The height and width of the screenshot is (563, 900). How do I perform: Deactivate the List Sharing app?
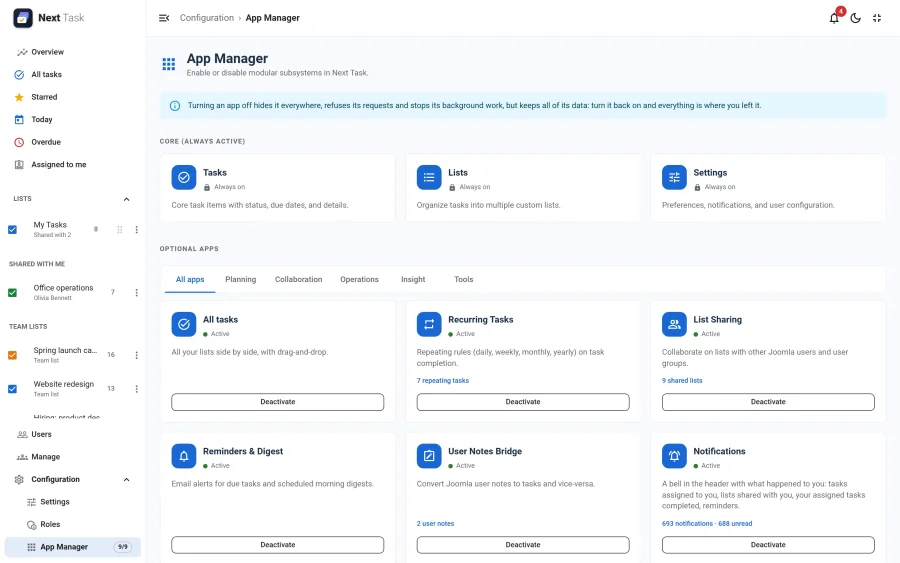[x=768, y=402]
